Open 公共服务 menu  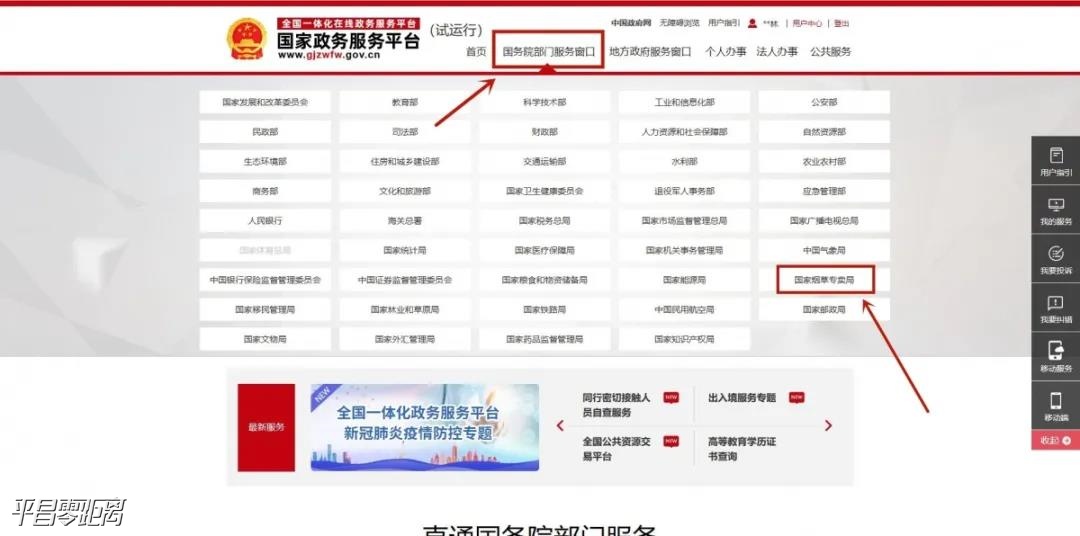(831, 52)
